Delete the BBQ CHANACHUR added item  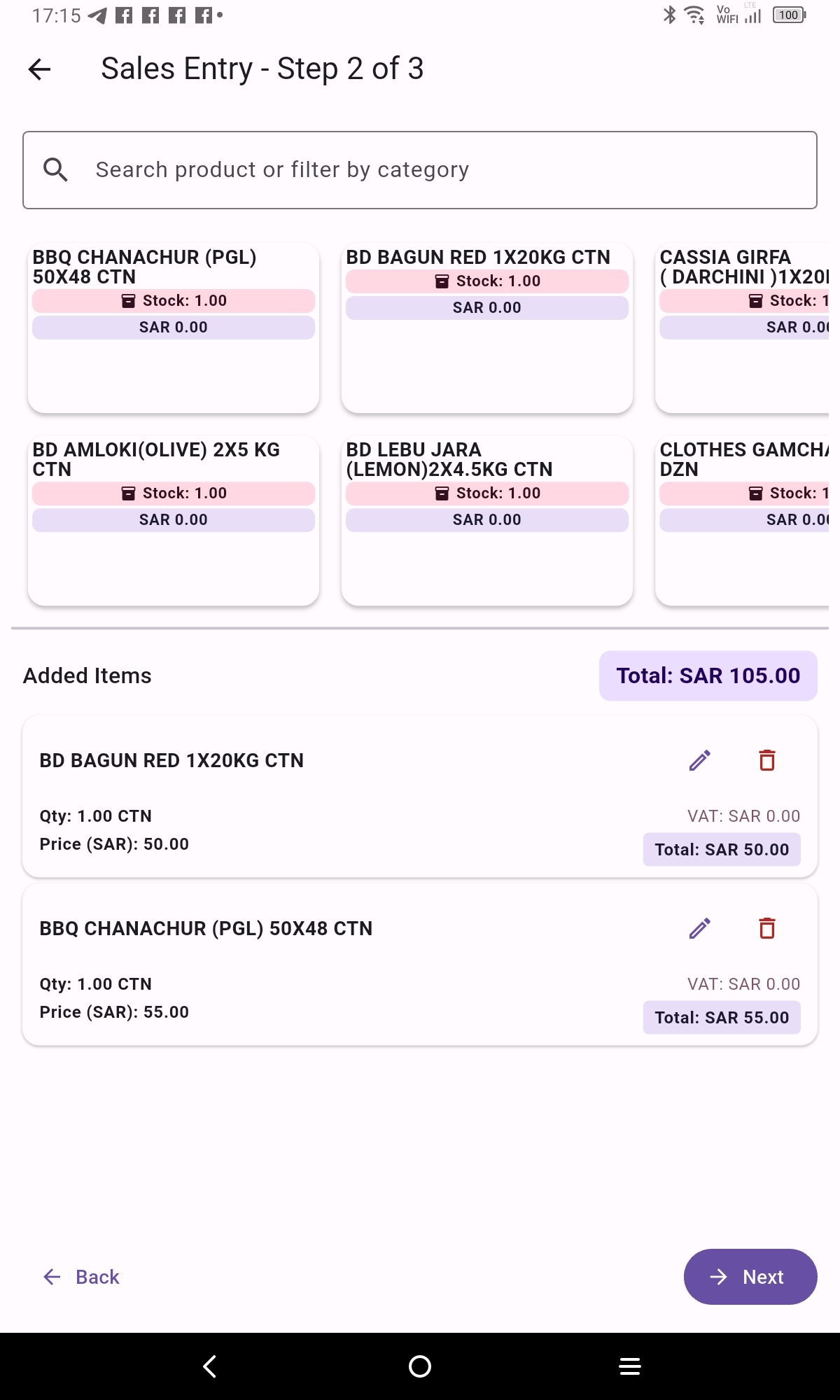[767, 928]
